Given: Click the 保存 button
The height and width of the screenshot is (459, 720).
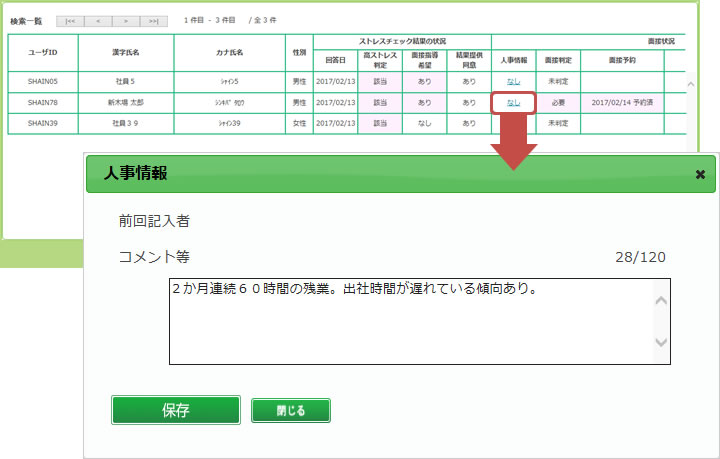Looking at the screenshot, I should (x=175, y=410).
